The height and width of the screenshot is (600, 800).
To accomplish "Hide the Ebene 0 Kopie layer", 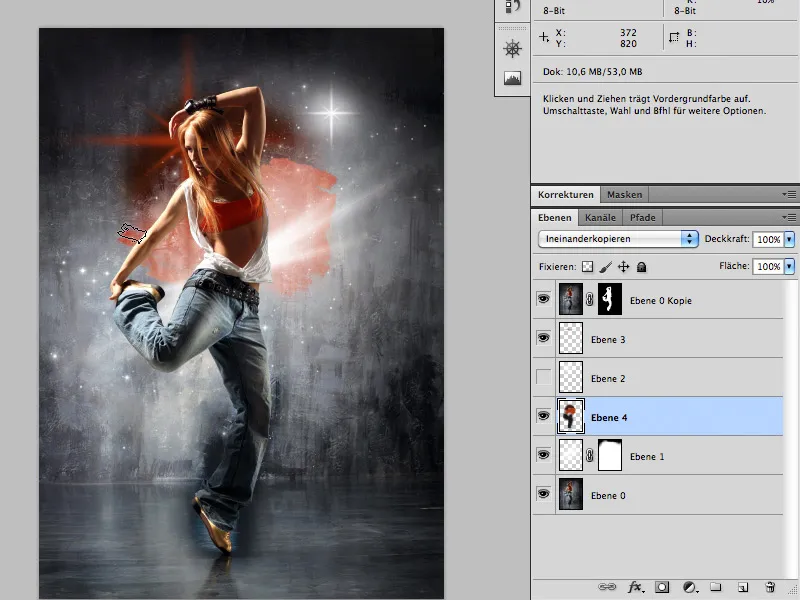I will click(544, 300).
